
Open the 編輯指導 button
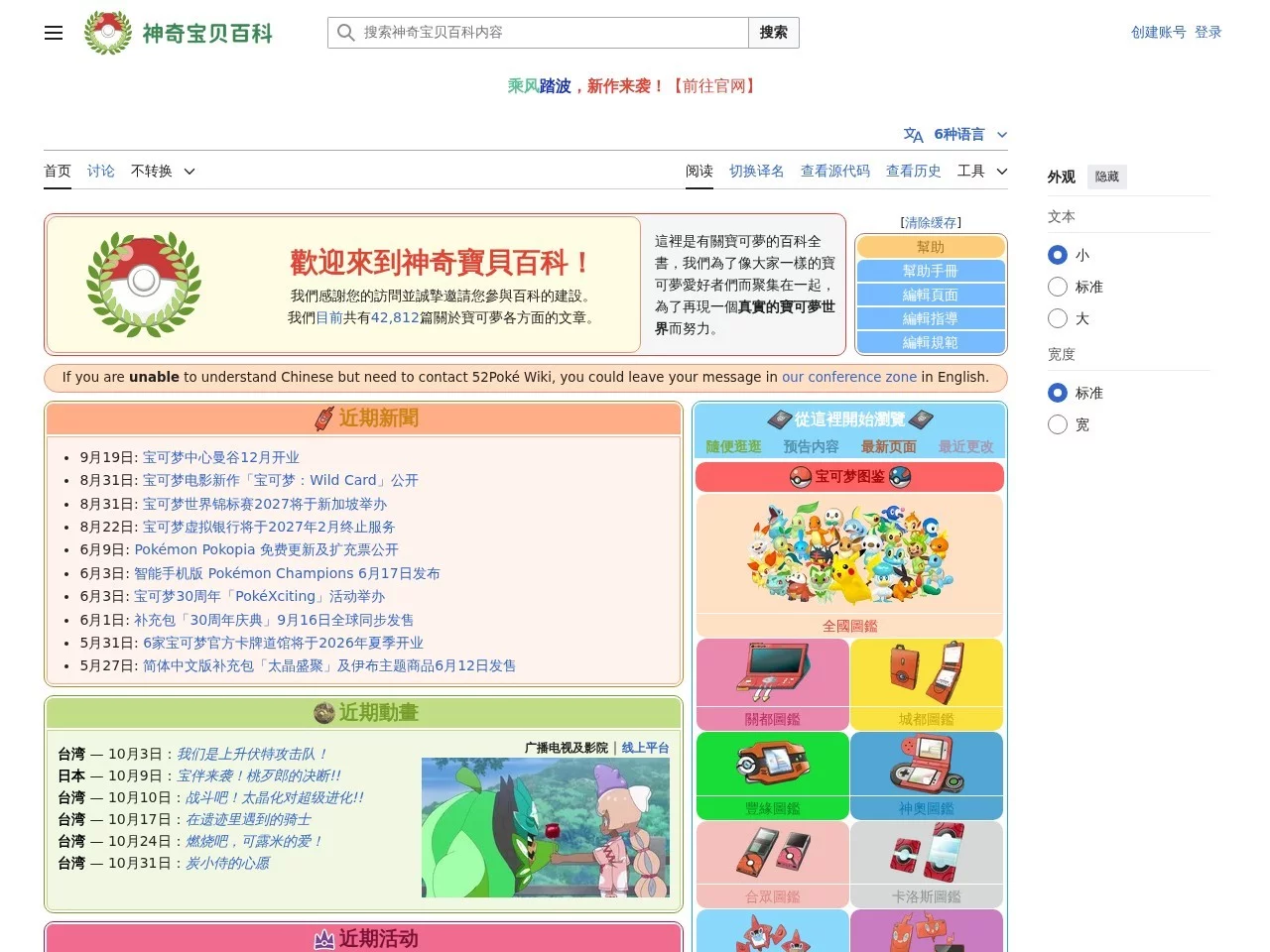pos(931,318)
